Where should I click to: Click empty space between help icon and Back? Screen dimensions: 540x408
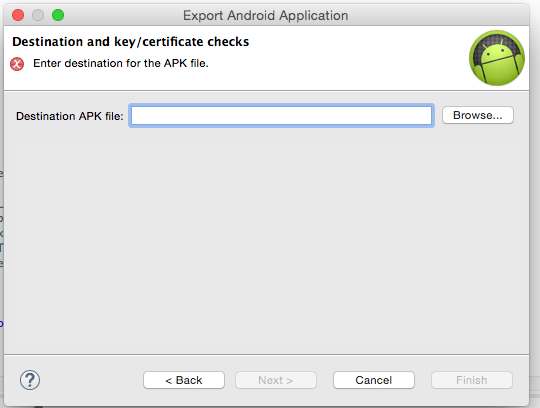92,380
